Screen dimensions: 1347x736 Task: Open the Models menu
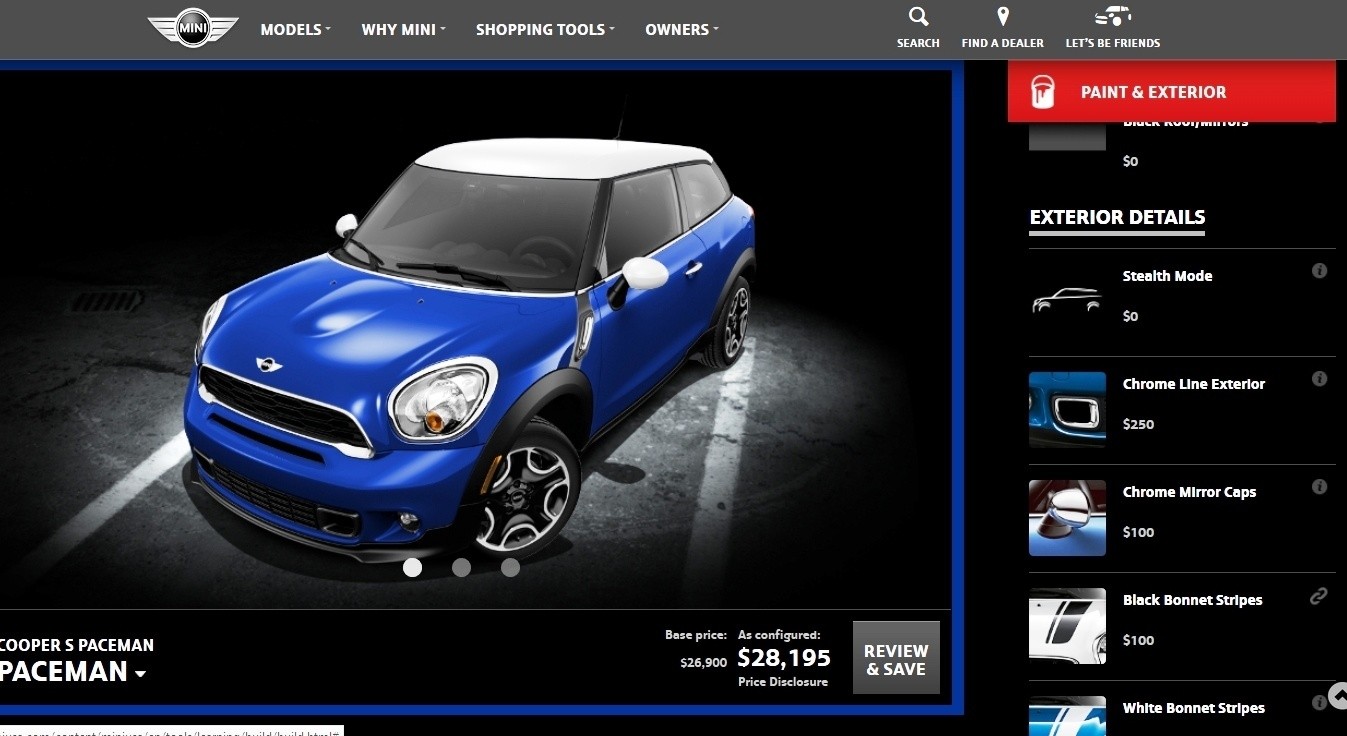(x=295, y=29)
